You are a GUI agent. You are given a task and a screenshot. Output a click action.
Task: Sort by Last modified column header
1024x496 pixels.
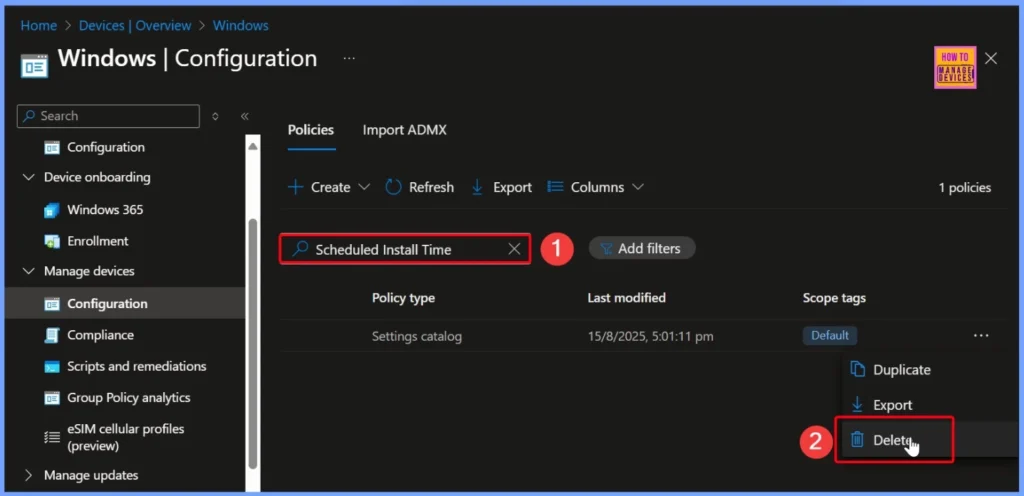pos(626,298)
